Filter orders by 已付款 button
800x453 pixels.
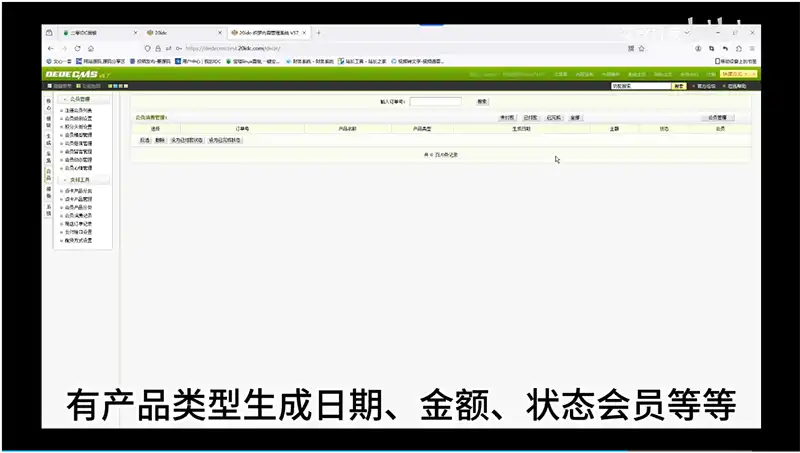point(530,118)
